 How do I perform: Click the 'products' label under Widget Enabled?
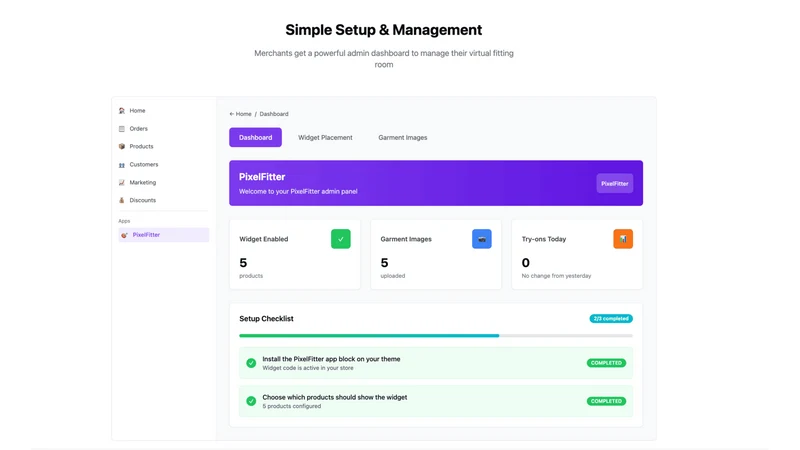pos(251,276)
